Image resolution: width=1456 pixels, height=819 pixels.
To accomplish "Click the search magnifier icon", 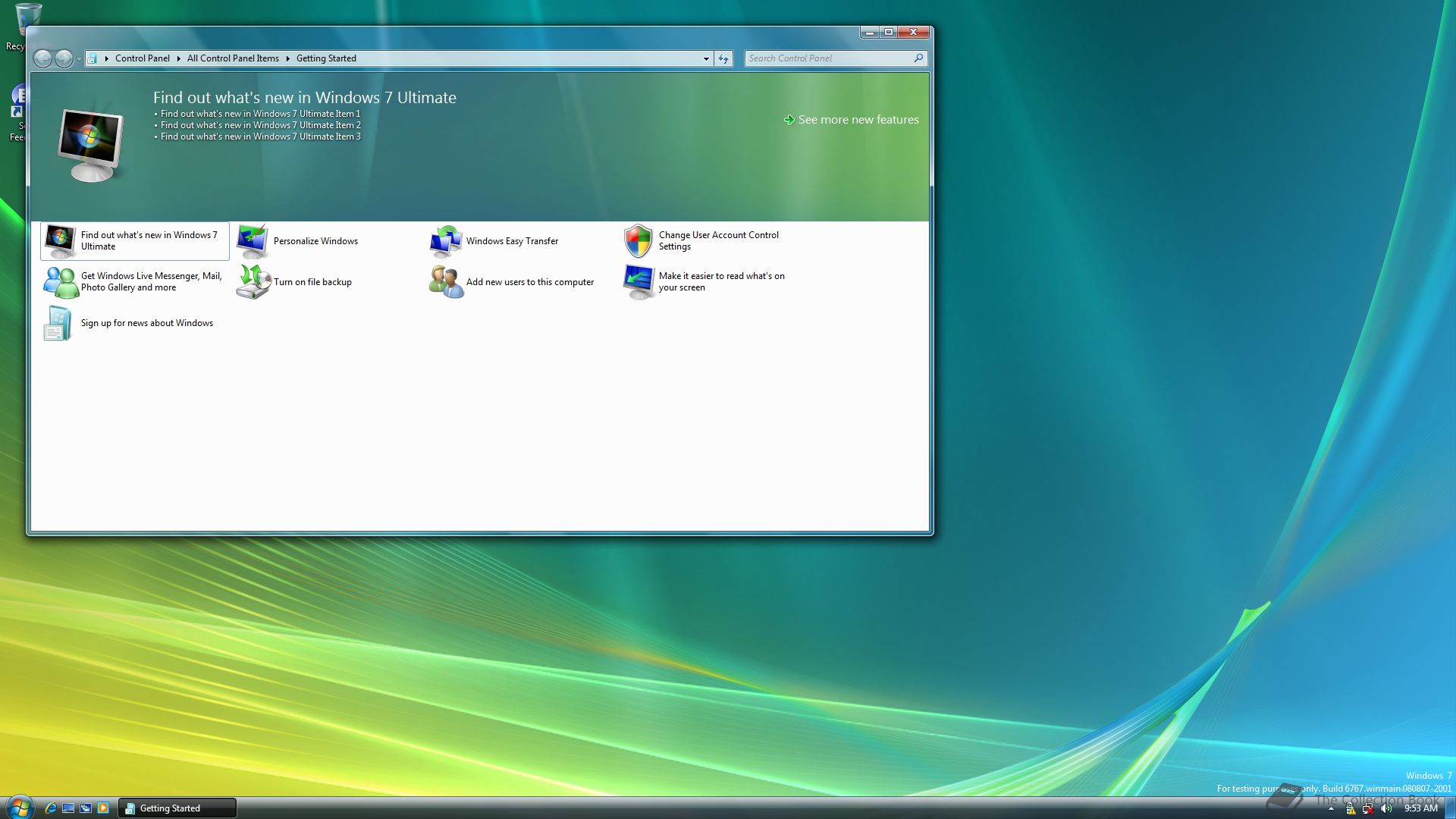I will tap(918, 58).
